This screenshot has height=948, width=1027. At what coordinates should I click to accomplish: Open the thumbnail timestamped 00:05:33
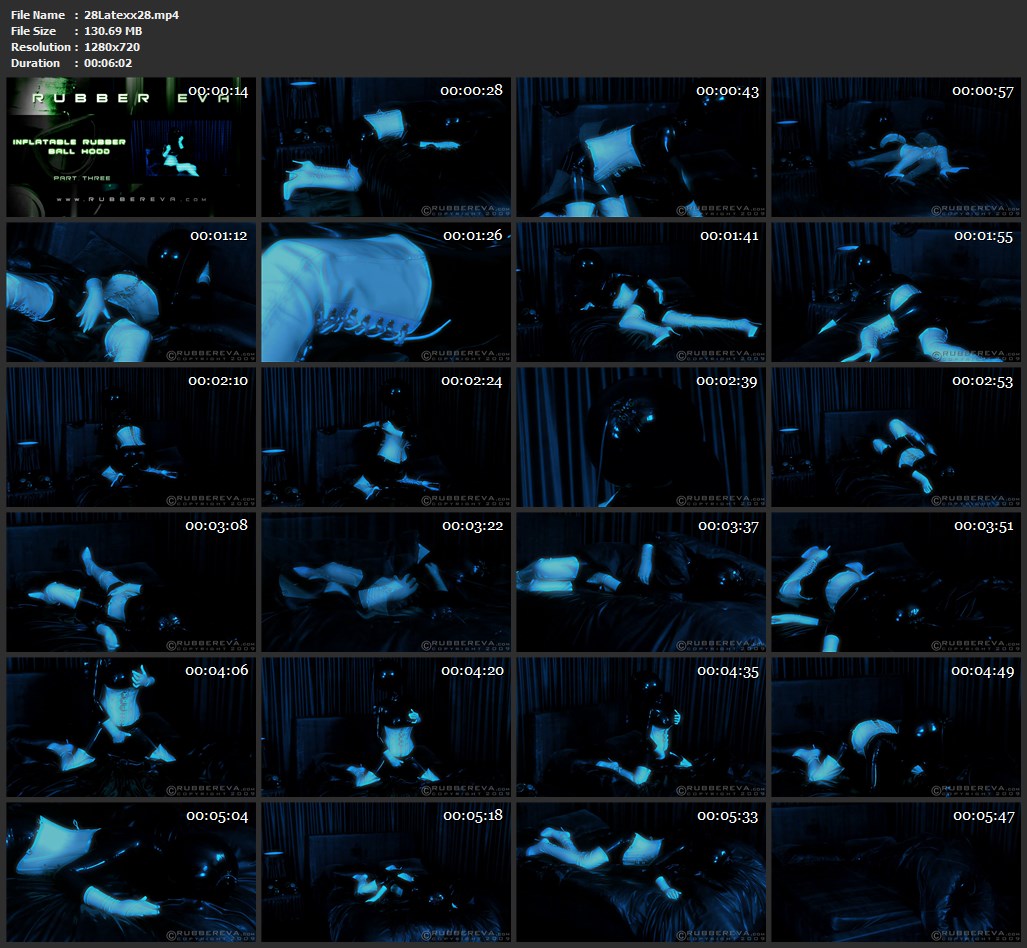point(641,873)
